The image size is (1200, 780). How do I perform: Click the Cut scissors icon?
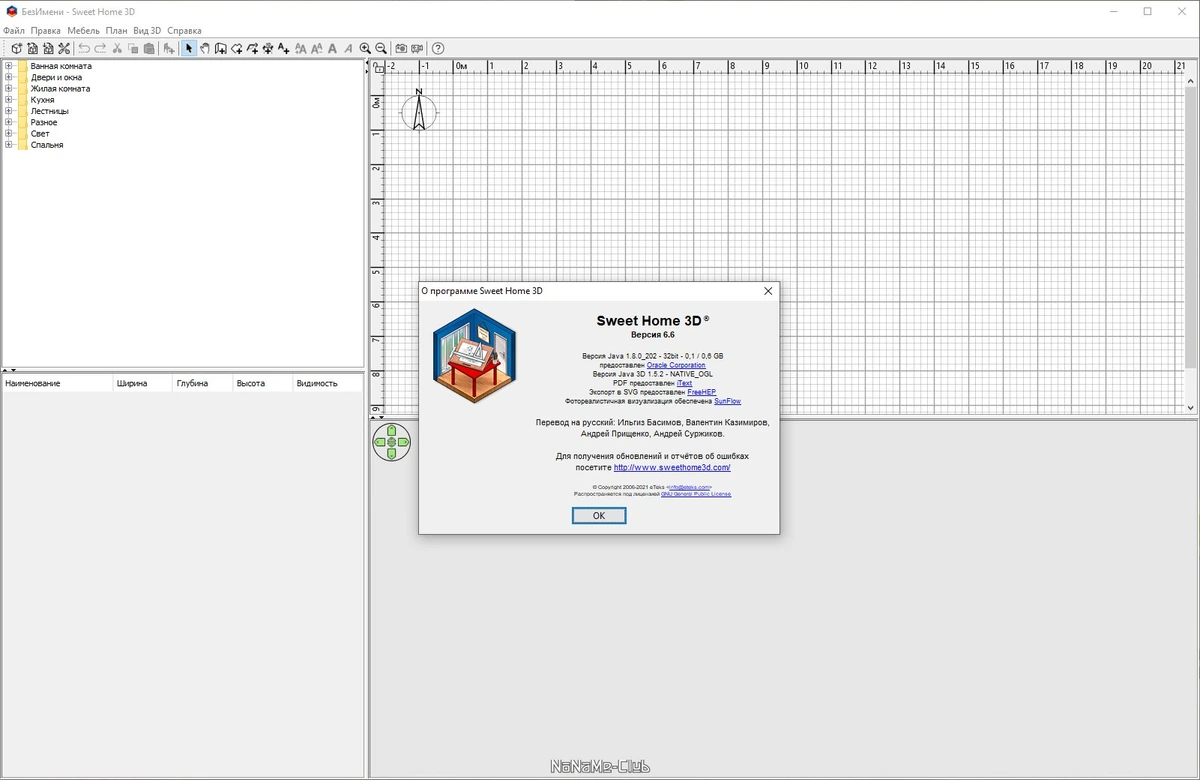pyautogui.click(x=117, y=48)
